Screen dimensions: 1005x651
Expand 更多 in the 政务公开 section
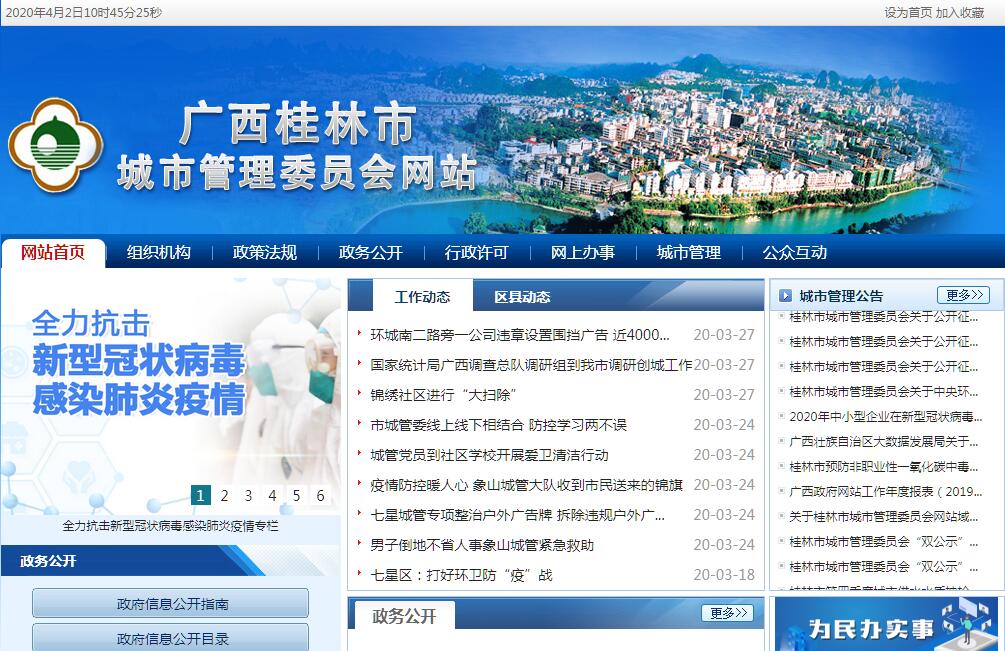(727, 613)
